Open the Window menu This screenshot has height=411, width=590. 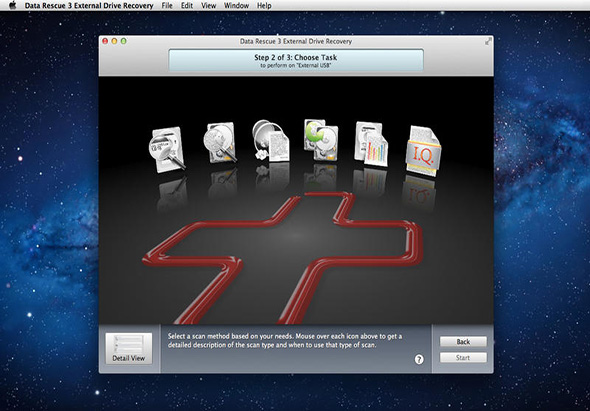point(236,5)
